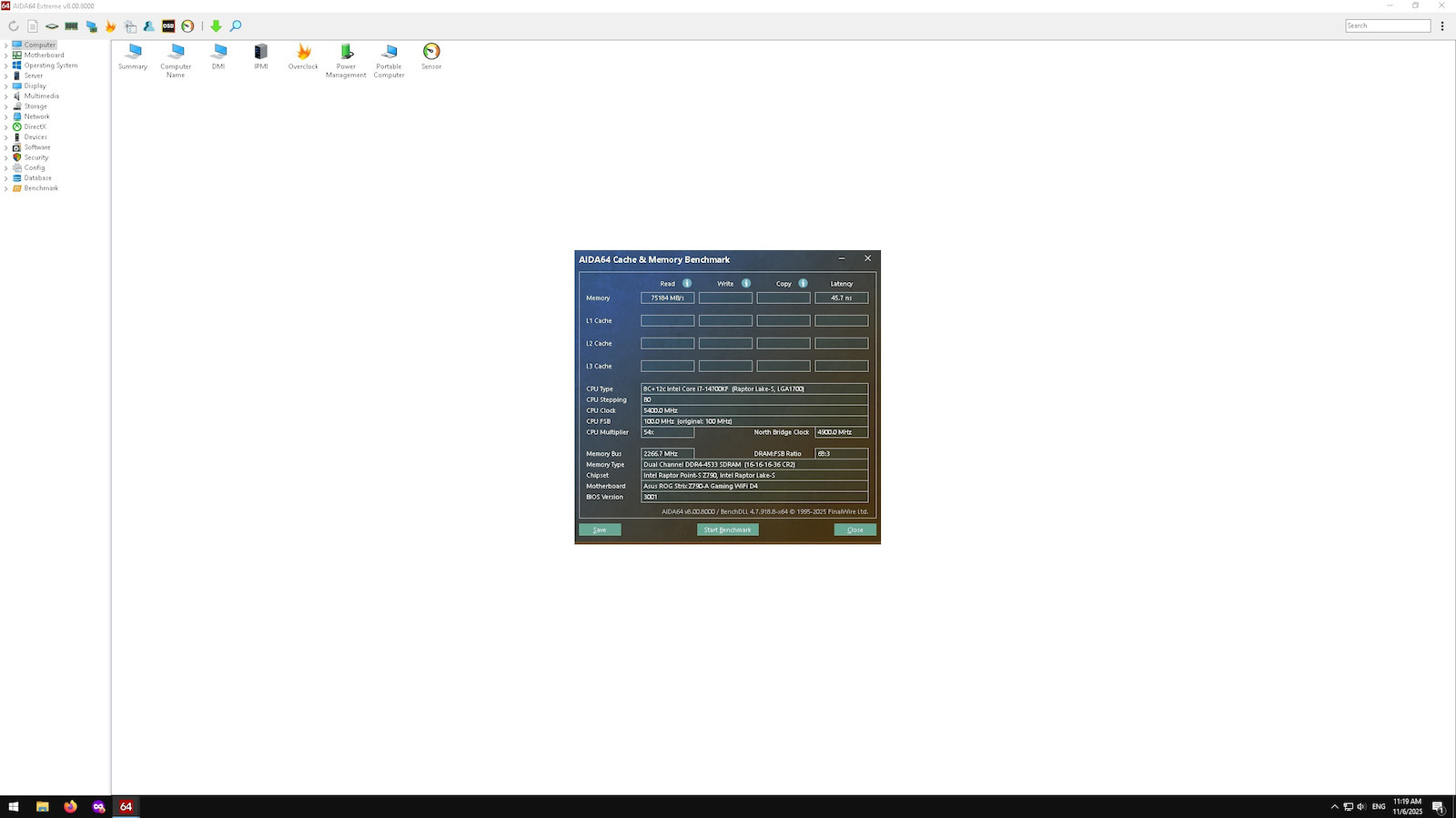The width and height of the screenshot is (1456, 818).
Task: Click the OSD panel toolbar icon
Action: 168,26
